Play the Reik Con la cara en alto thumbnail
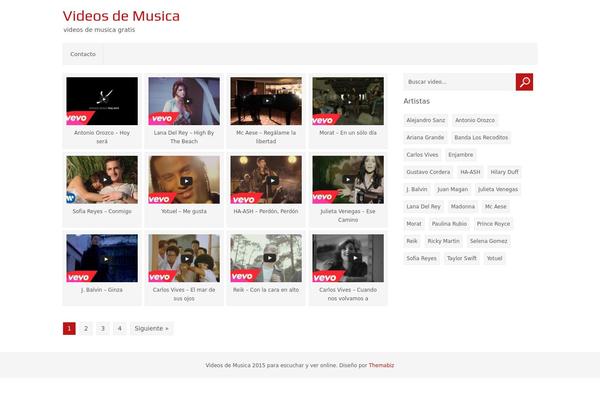 pos(266,258)
